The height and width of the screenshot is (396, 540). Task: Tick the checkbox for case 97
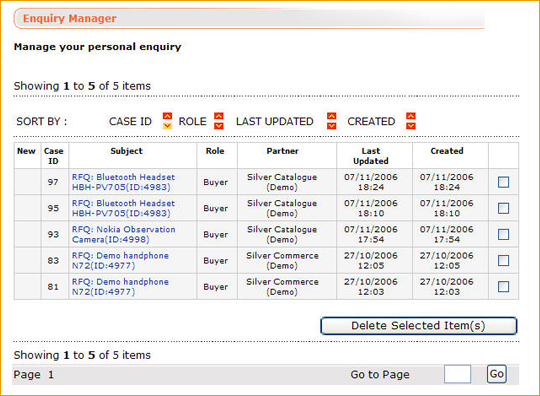point(503,182)
